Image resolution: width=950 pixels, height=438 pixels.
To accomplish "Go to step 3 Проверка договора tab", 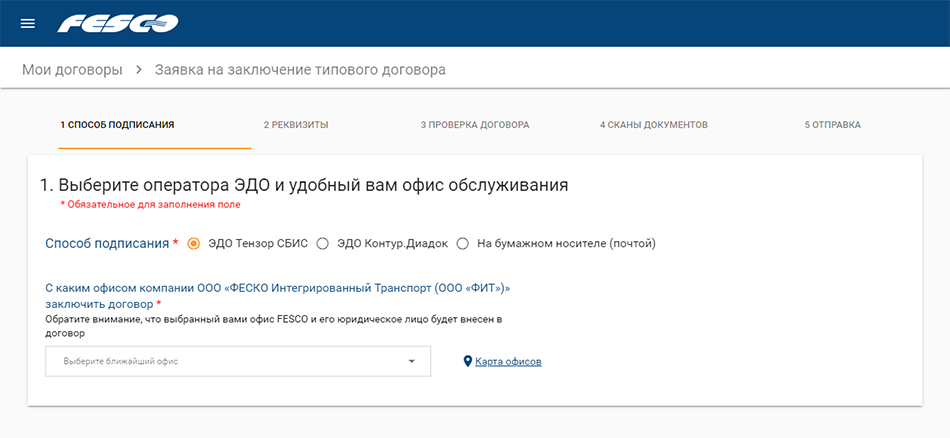I will click(x=474, y=125).
